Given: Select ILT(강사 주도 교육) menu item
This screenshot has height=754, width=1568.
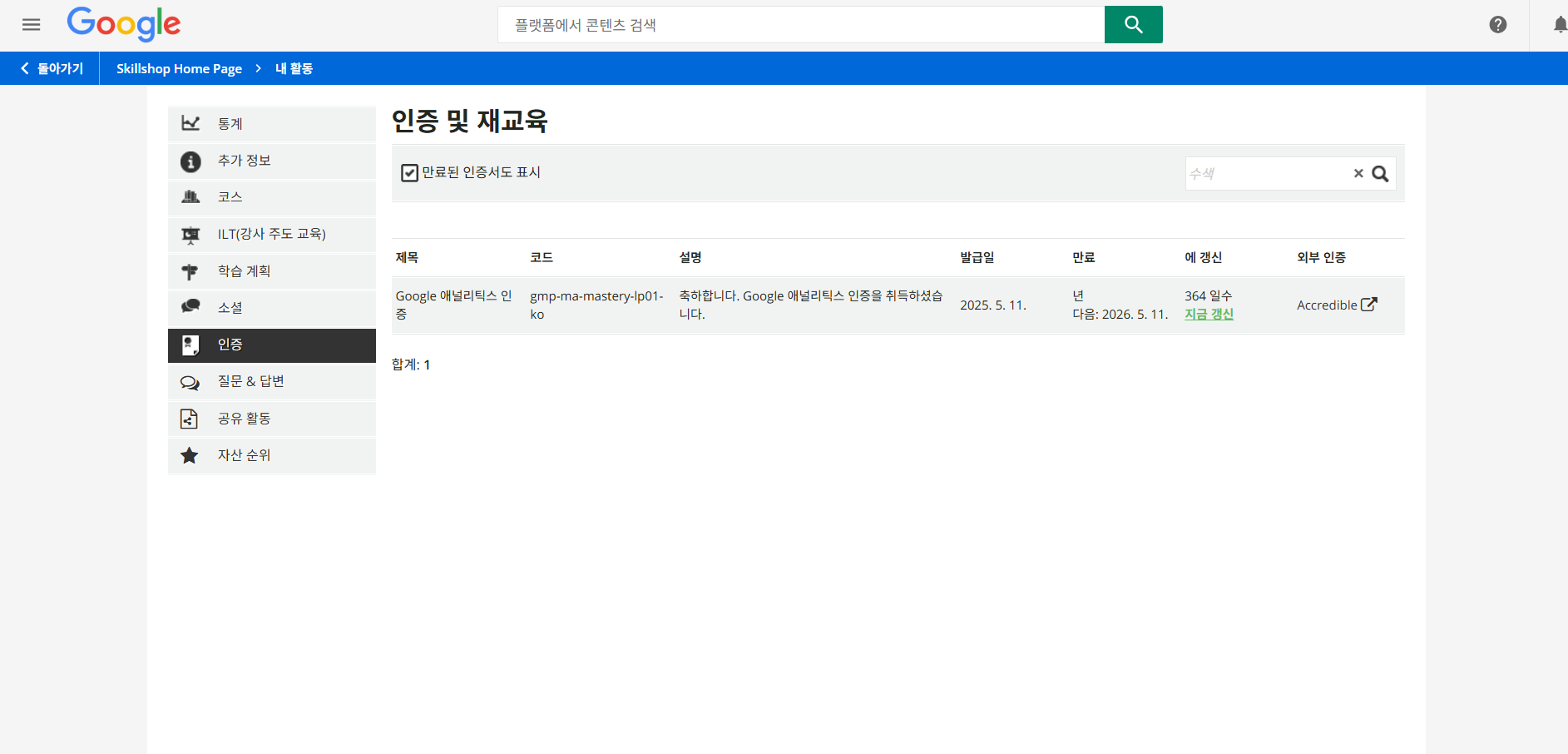Looking at the screenshot, I should click(x=272, y=234).
